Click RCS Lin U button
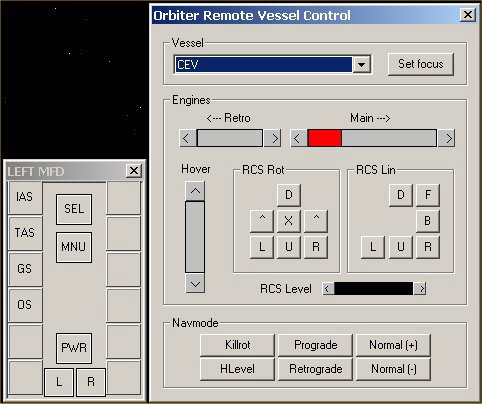The image size is (482, 404). [401, 247]
